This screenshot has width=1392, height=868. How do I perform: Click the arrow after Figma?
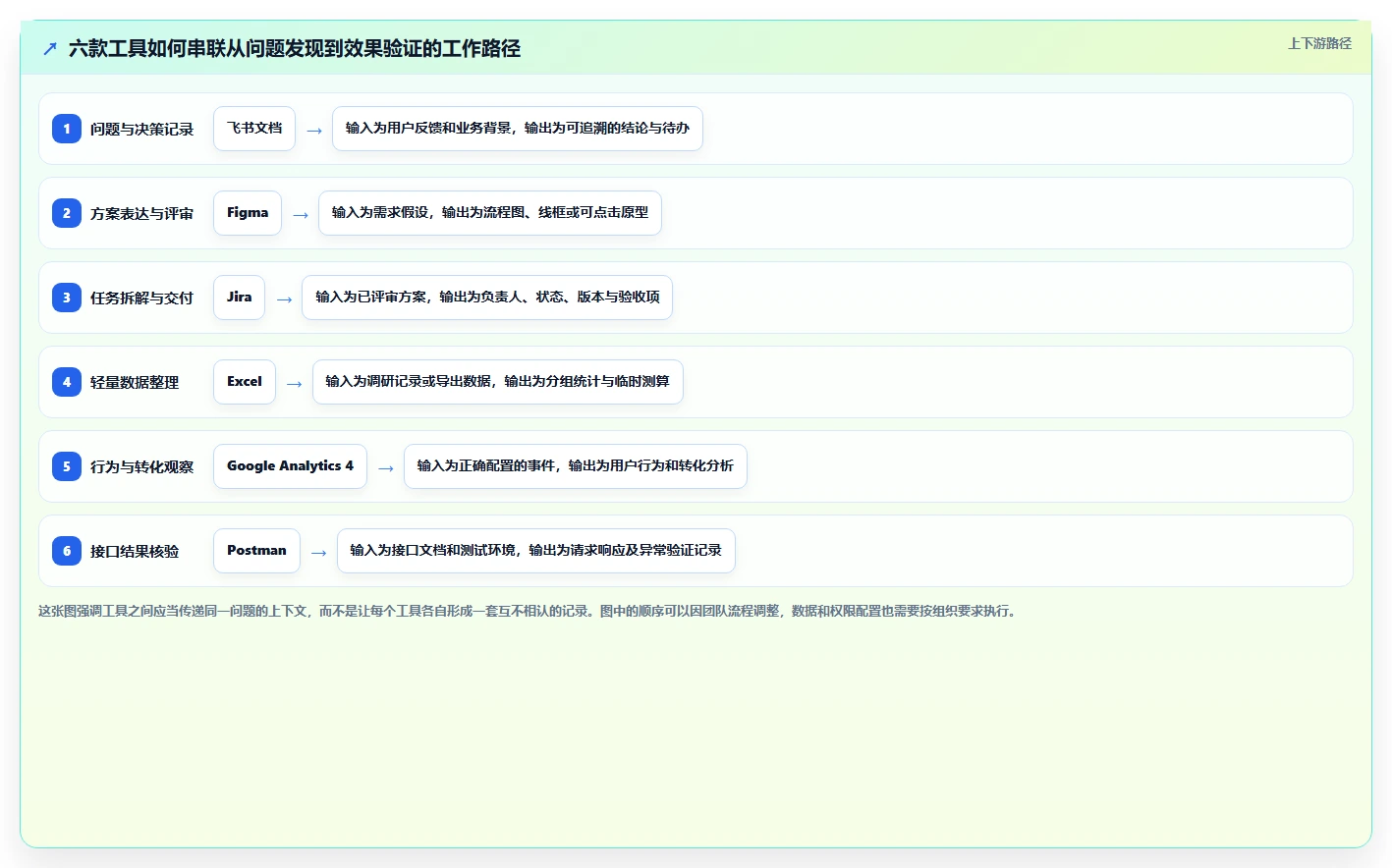point(301,214)
